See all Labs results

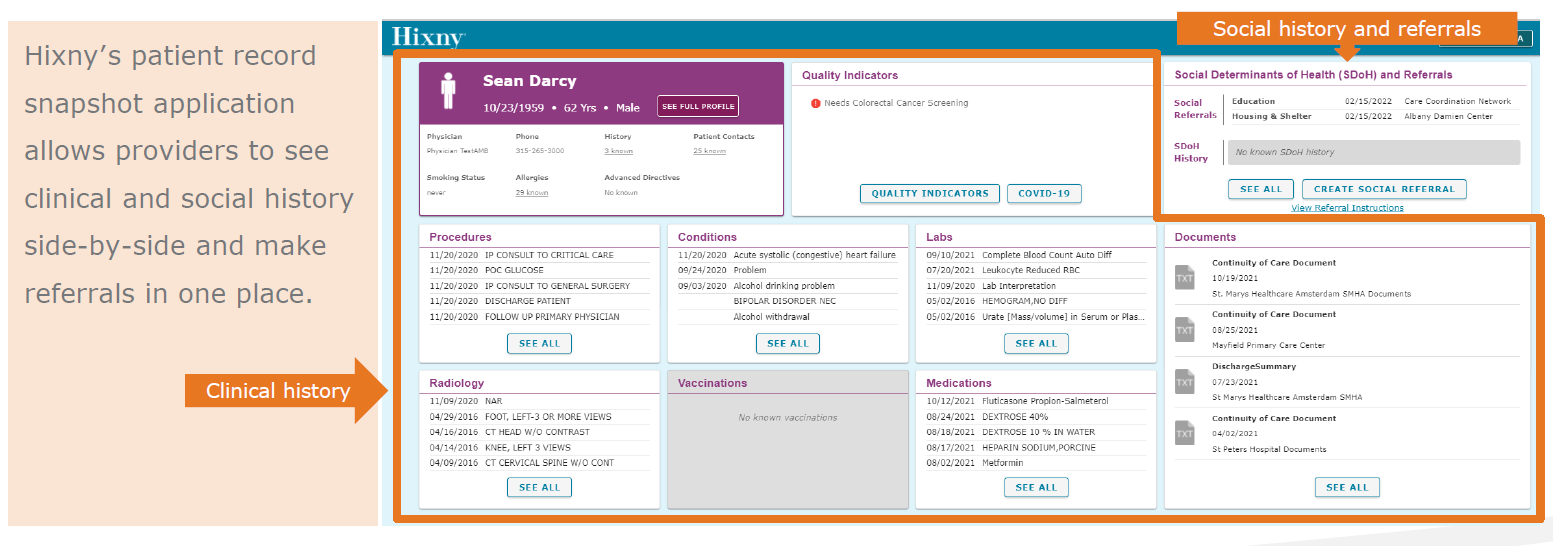click(1036, 344)
